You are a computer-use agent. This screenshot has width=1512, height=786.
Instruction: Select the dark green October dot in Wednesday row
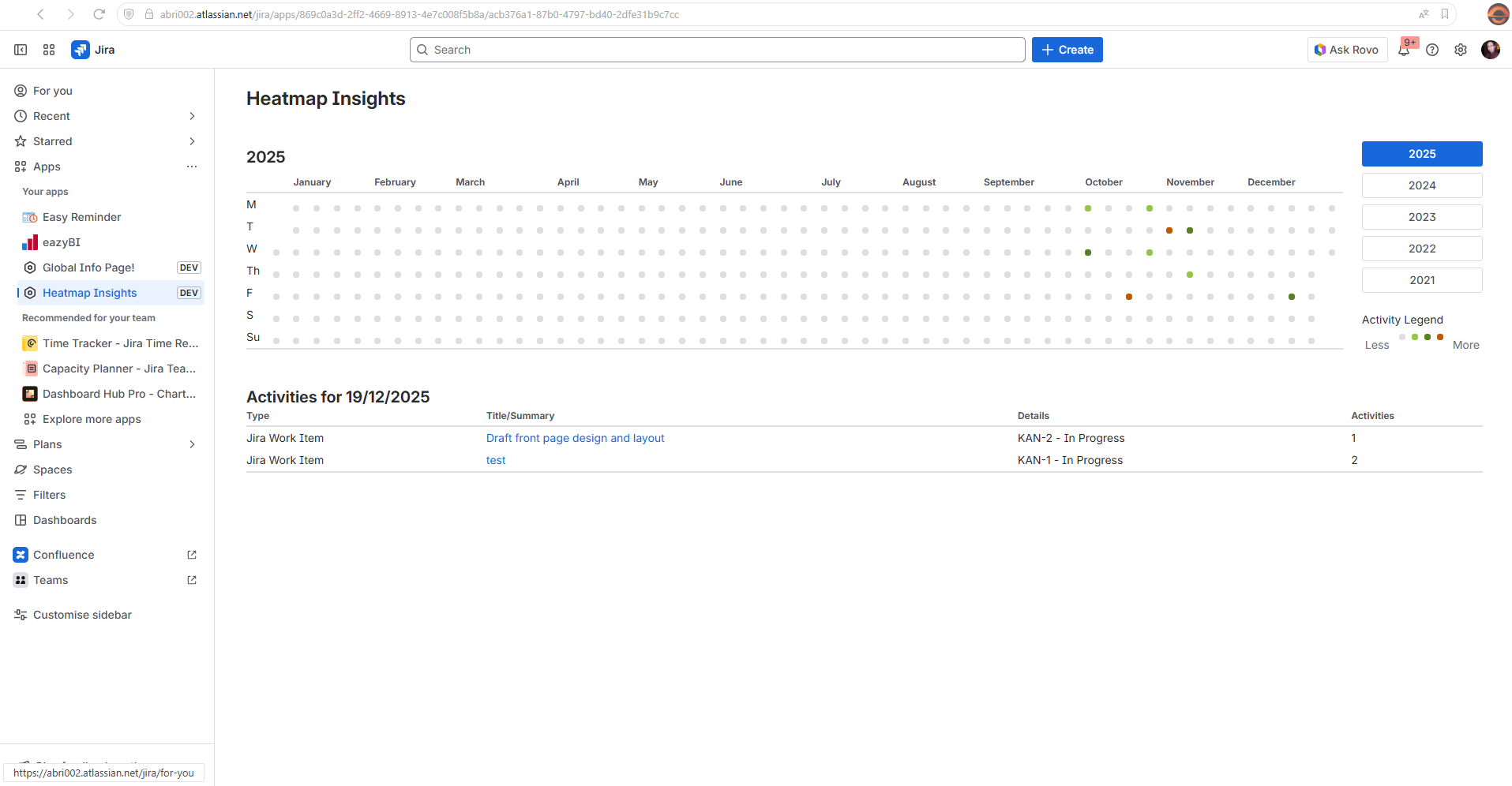(x=1088, y=253)
